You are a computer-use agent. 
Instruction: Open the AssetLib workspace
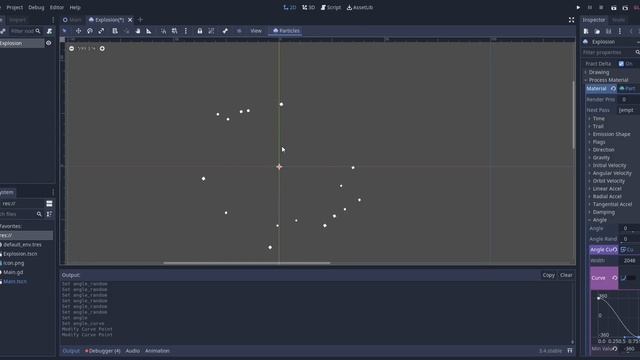tap(360, 7)
